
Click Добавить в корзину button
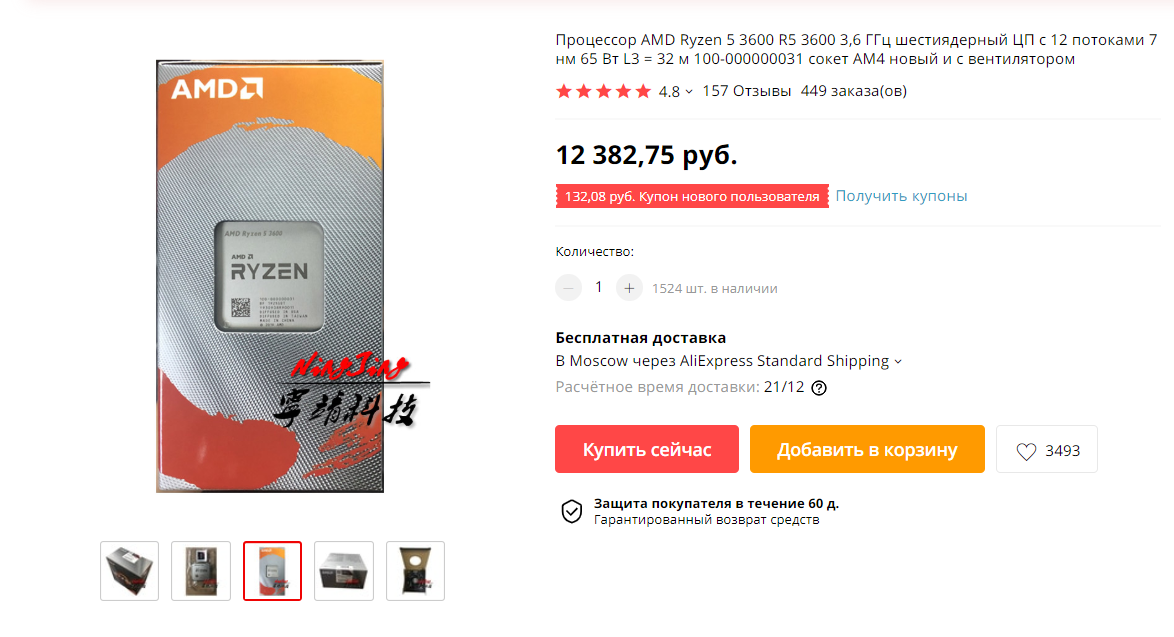point(867,449)
